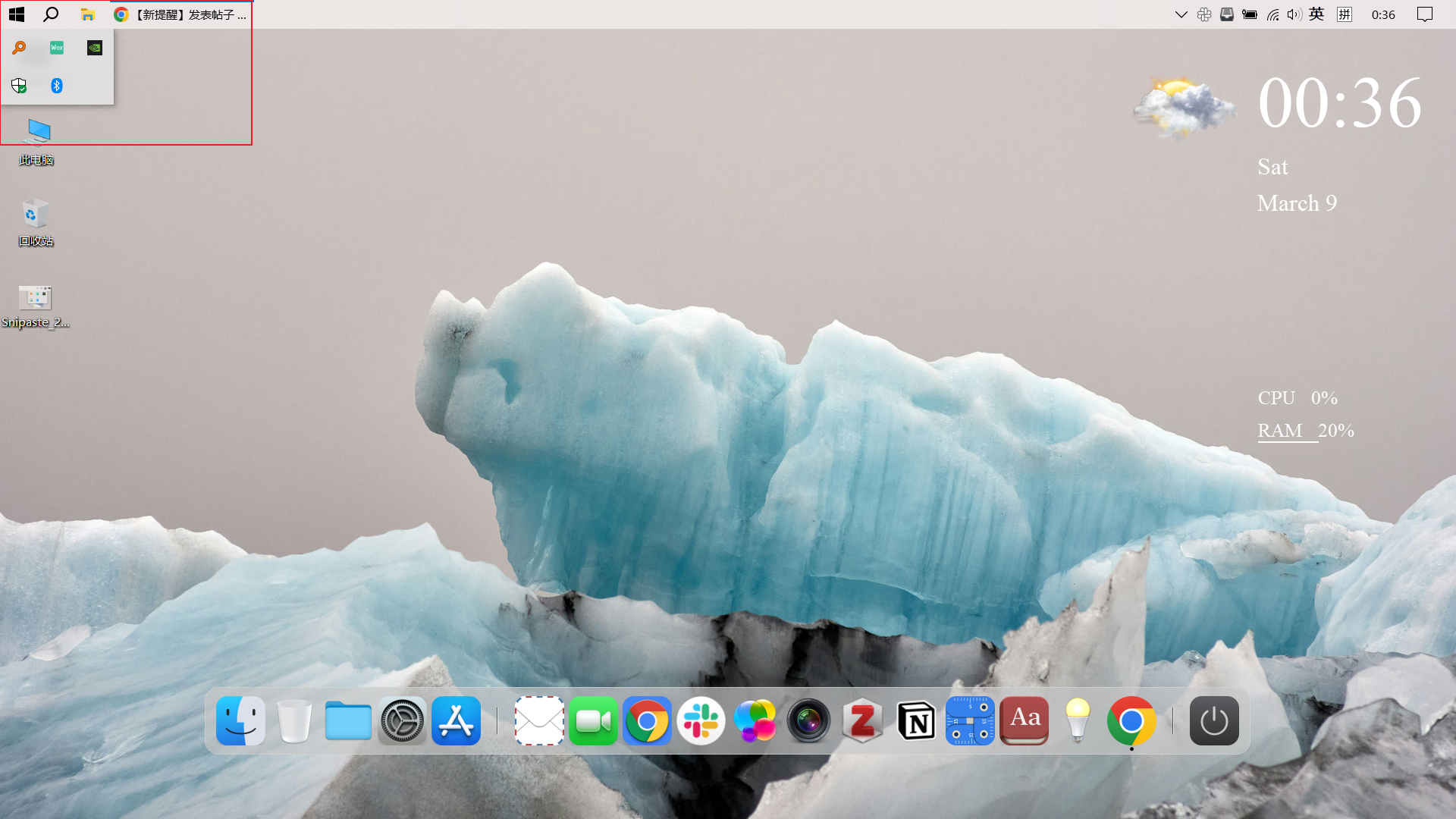The width and height of the screenshot is (1456, 819).
Task: Check the battery status tray icon
Action: 1250,14
